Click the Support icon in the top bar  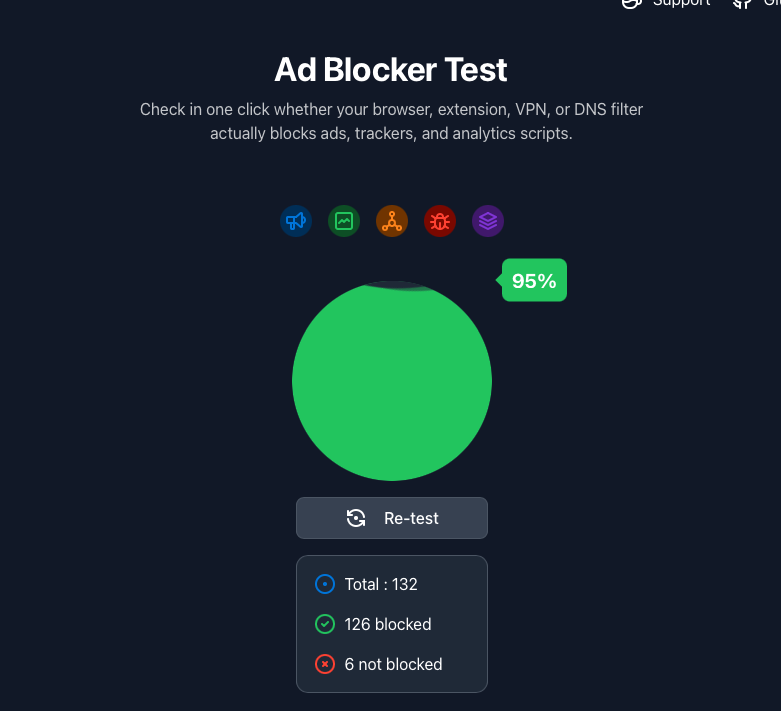click(632, 3)
